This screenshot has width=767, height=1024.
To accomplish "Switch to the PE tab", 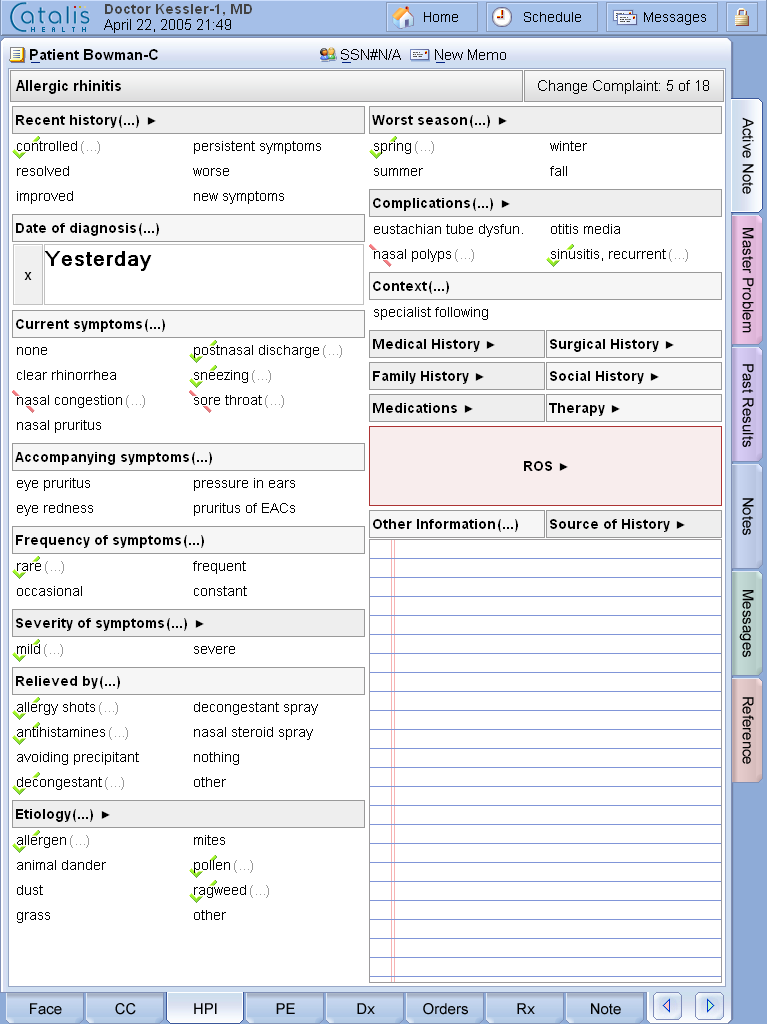I will coord(285,1008).
